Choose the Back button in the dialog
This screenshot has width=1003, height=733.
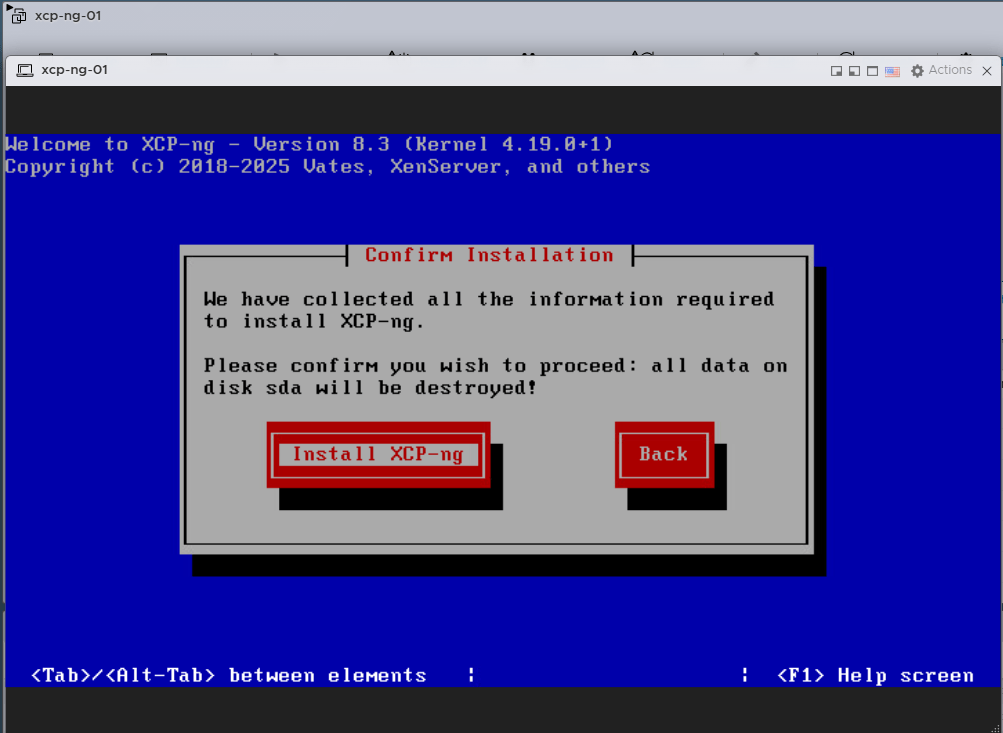click(x=663, y=455)
